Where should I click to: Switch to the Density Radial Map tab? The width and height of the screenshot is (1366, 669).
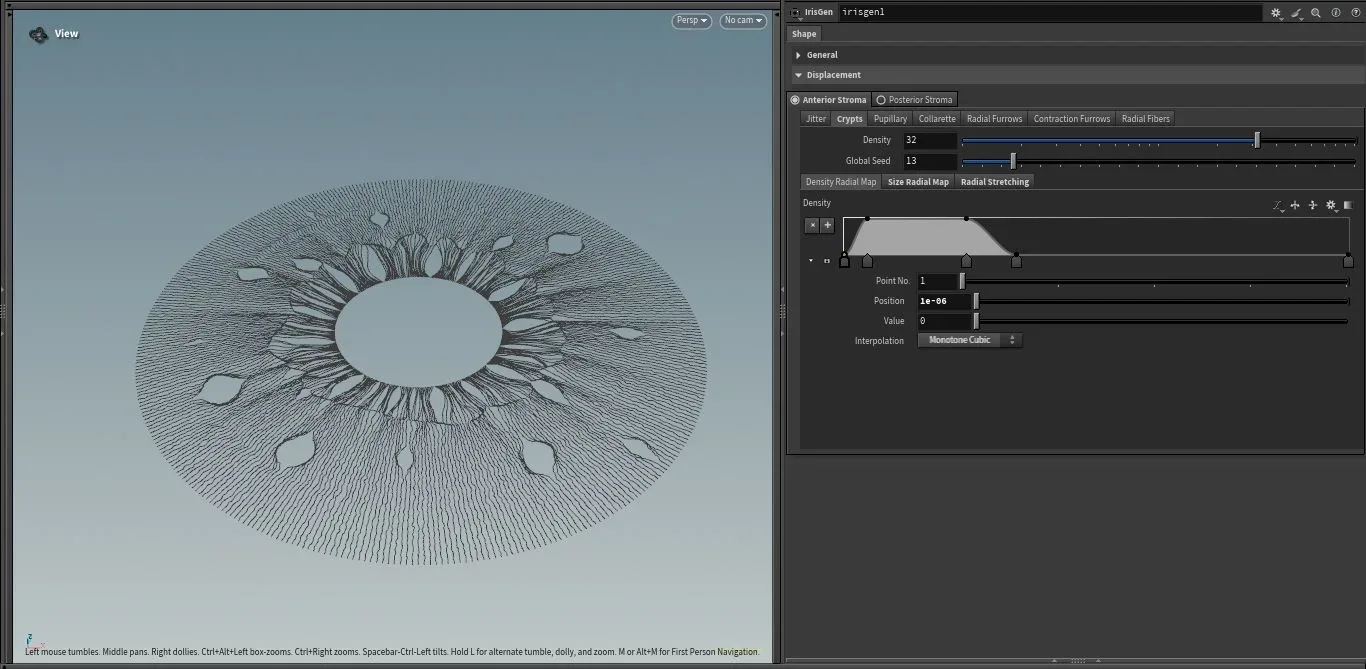(840, 182)
